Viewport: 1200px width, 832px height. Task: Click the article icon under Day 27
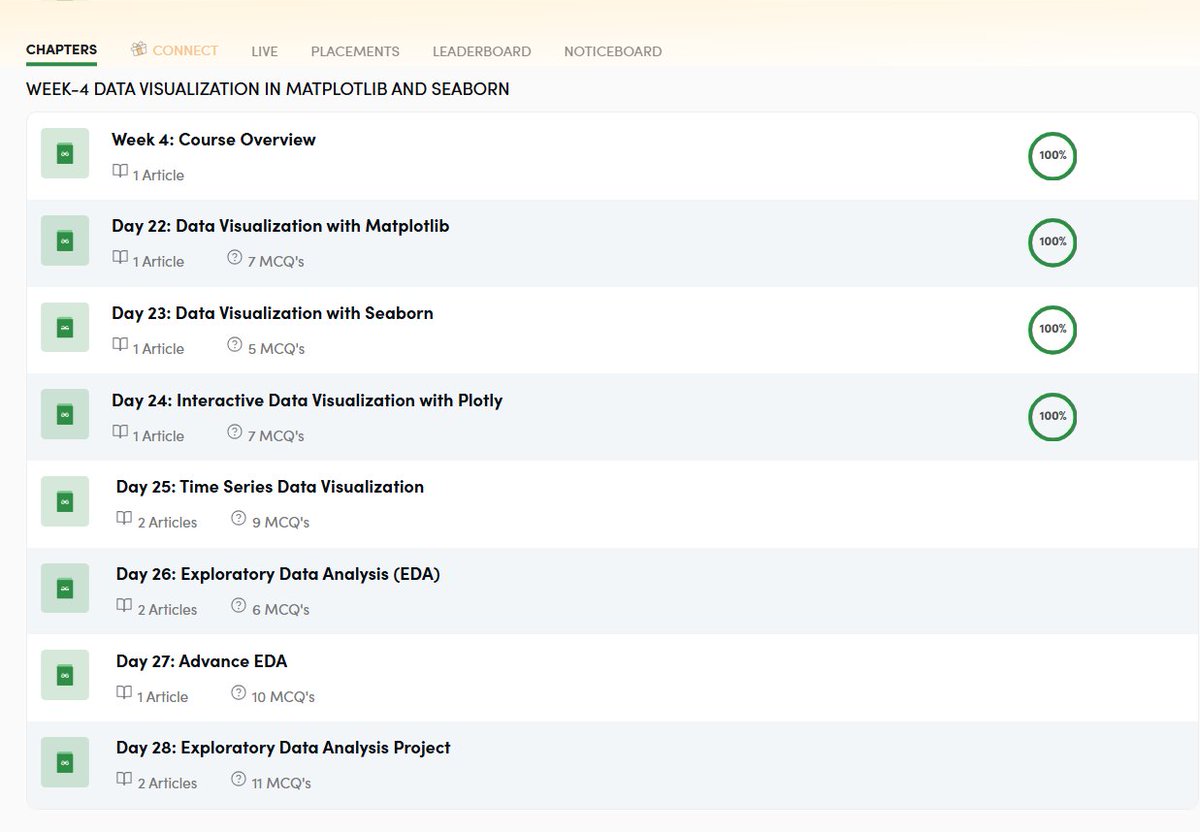124,694
